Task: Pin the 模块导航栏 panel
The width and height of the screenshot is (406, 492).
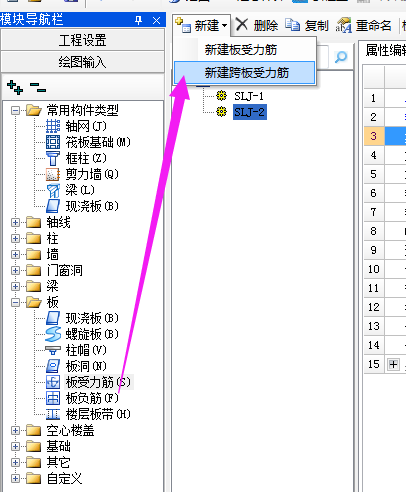Action: [138, 20]
